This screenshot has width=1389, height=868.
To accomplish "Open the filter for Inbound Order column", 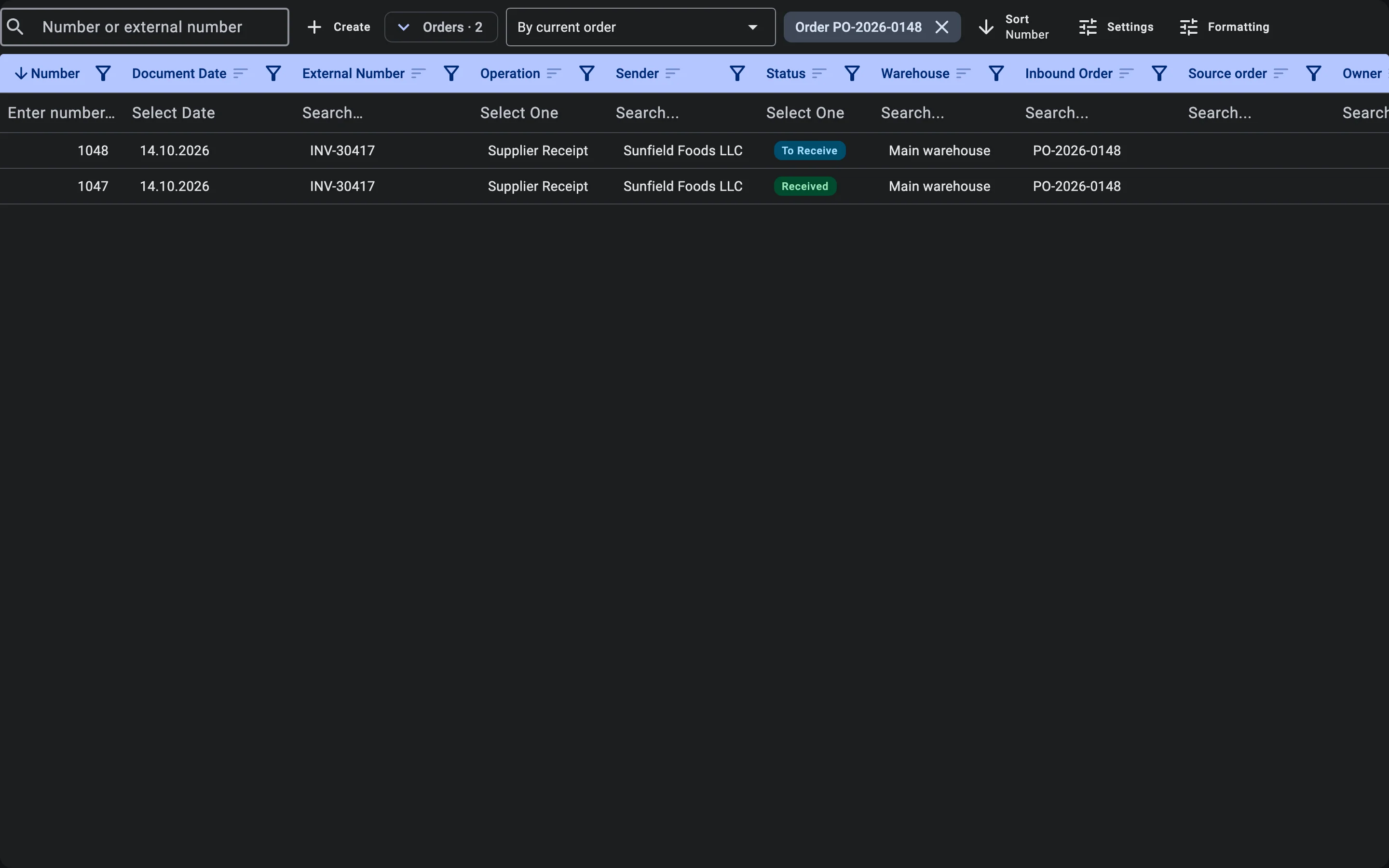I will pyautogui.click(x=1159, y=73).
